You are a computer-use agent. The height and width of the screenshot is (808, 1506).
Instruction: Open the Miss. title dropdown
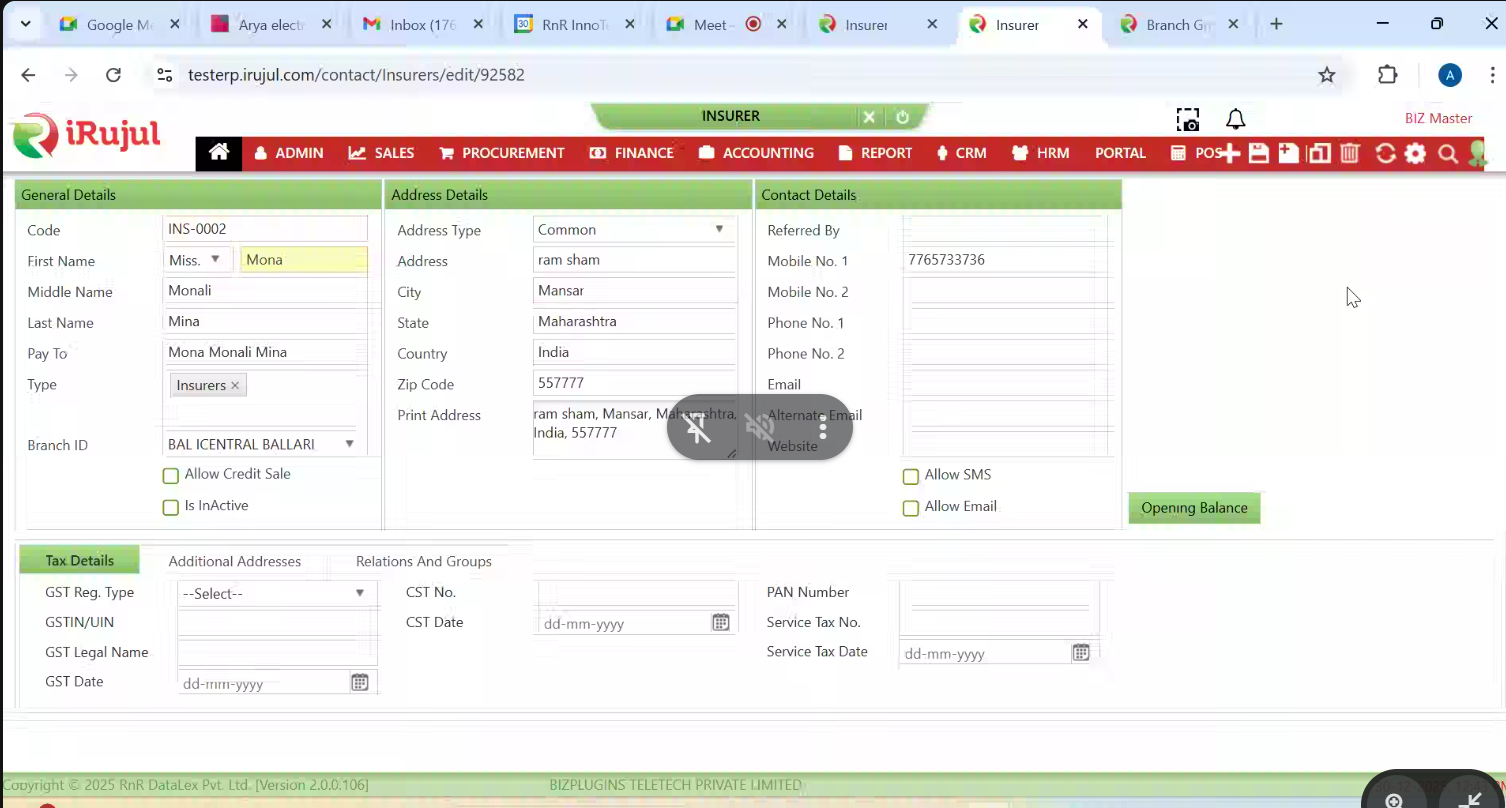coord(198,260)
